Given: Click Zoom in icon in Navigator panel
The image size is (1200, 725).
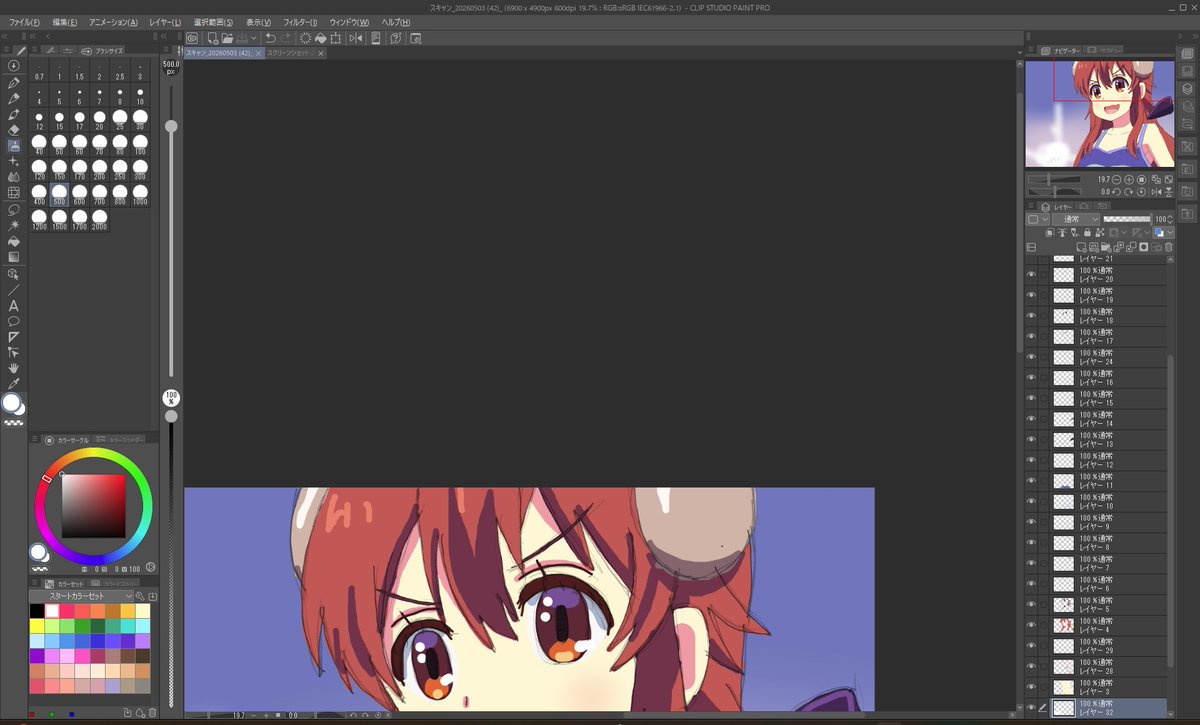Looking at the screenshot, I should click(1129, 179).
